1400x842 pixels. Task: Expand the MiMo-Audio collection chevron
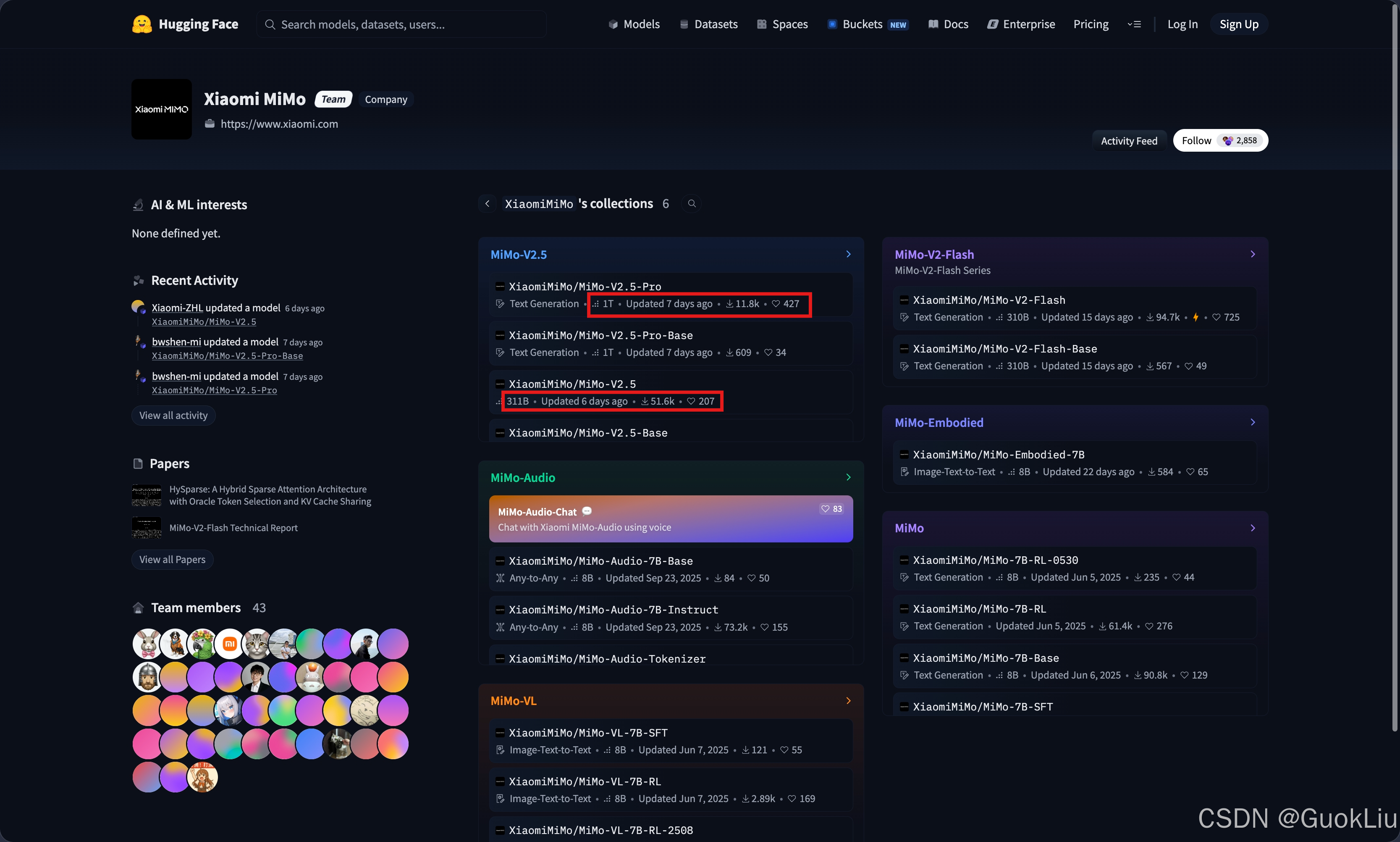click(x=848, y=477)
